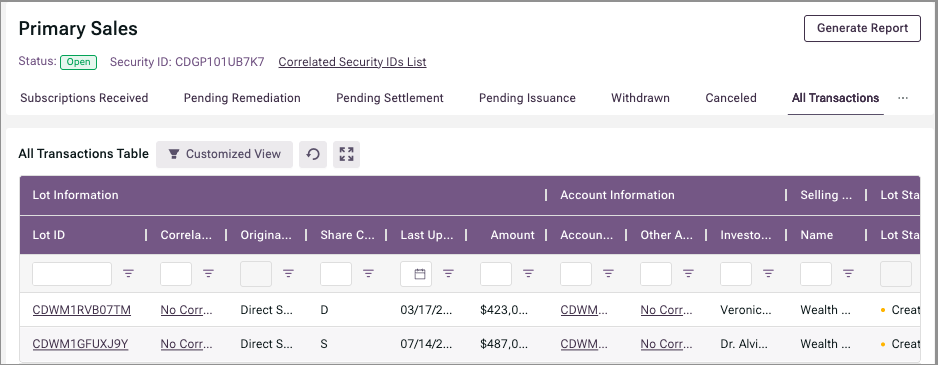Open lot CDWM1RVB07TM details

click(x=82, y=310)
